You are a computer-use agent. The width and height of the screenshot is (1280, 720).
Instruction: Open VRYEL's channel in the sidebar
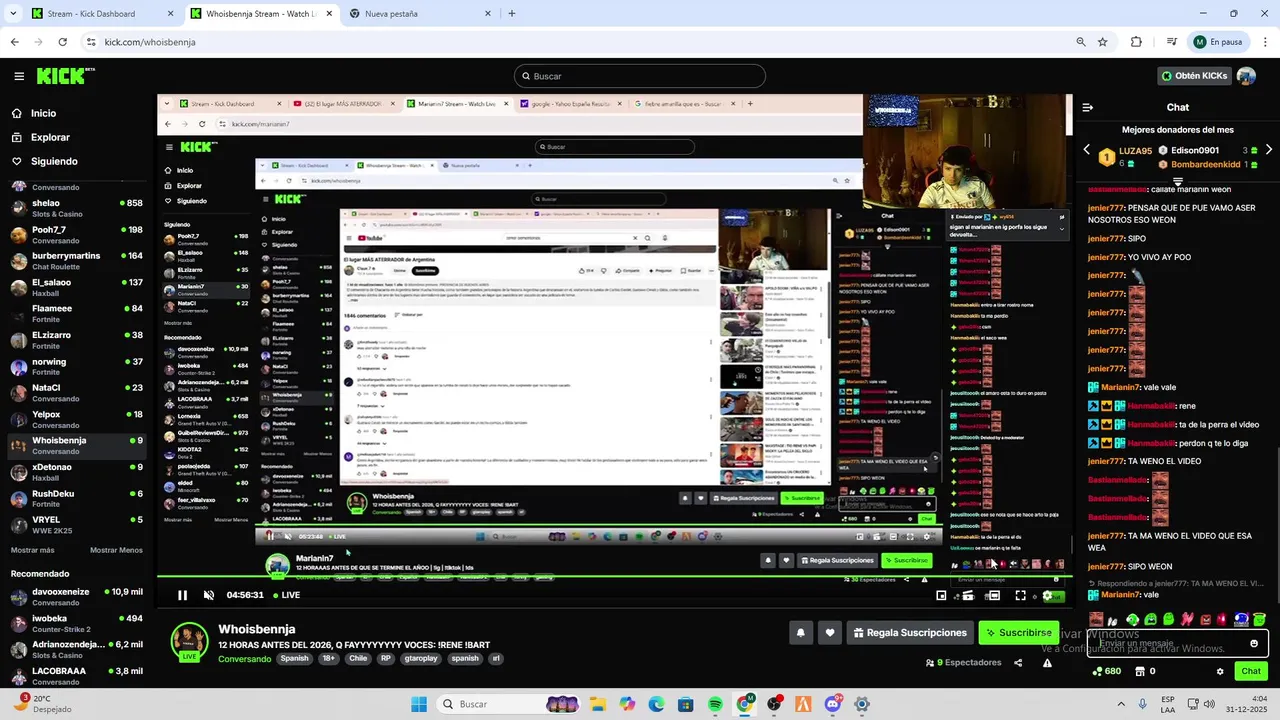tap(77, 525)
